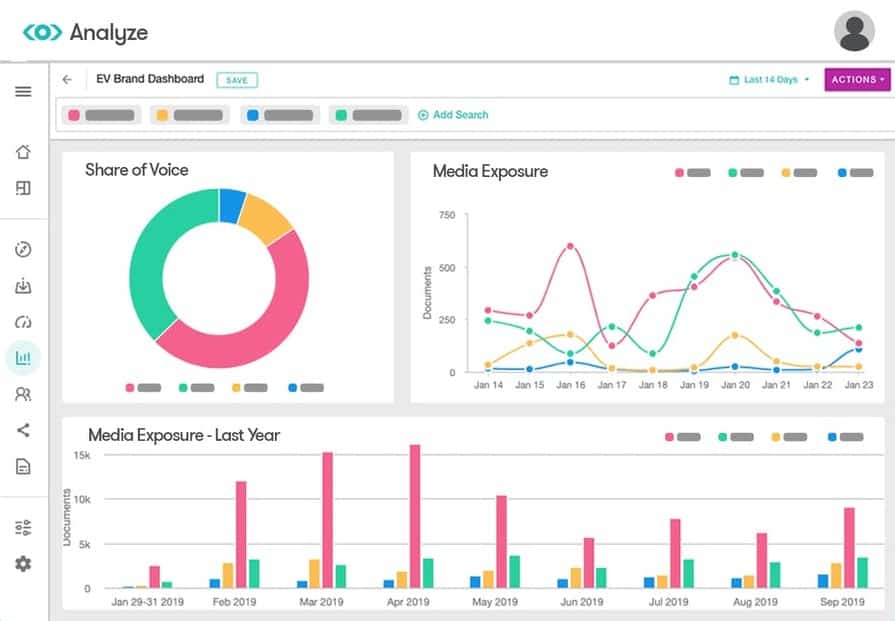
Task: Open the hamburger menu in the sidebar
Action: 23,92
